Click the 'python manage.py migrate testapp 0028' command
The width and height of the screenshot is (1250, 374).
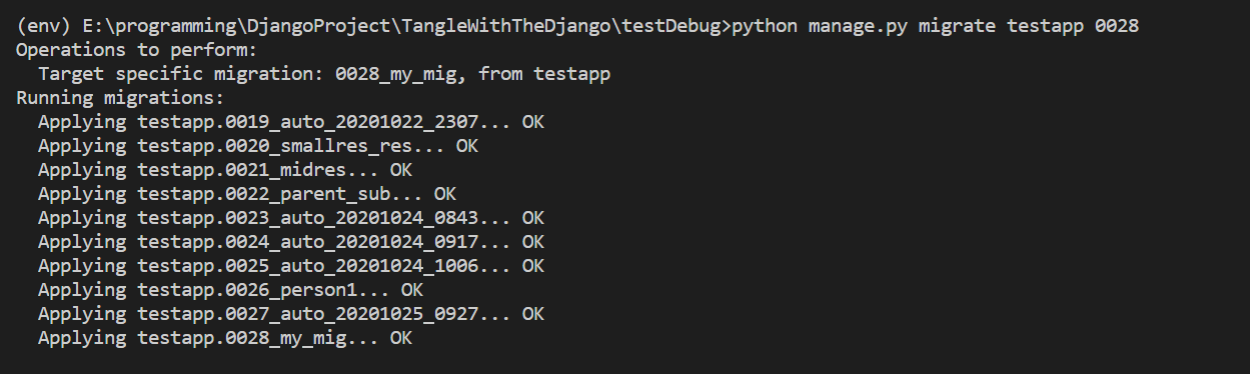coord(935,26)
